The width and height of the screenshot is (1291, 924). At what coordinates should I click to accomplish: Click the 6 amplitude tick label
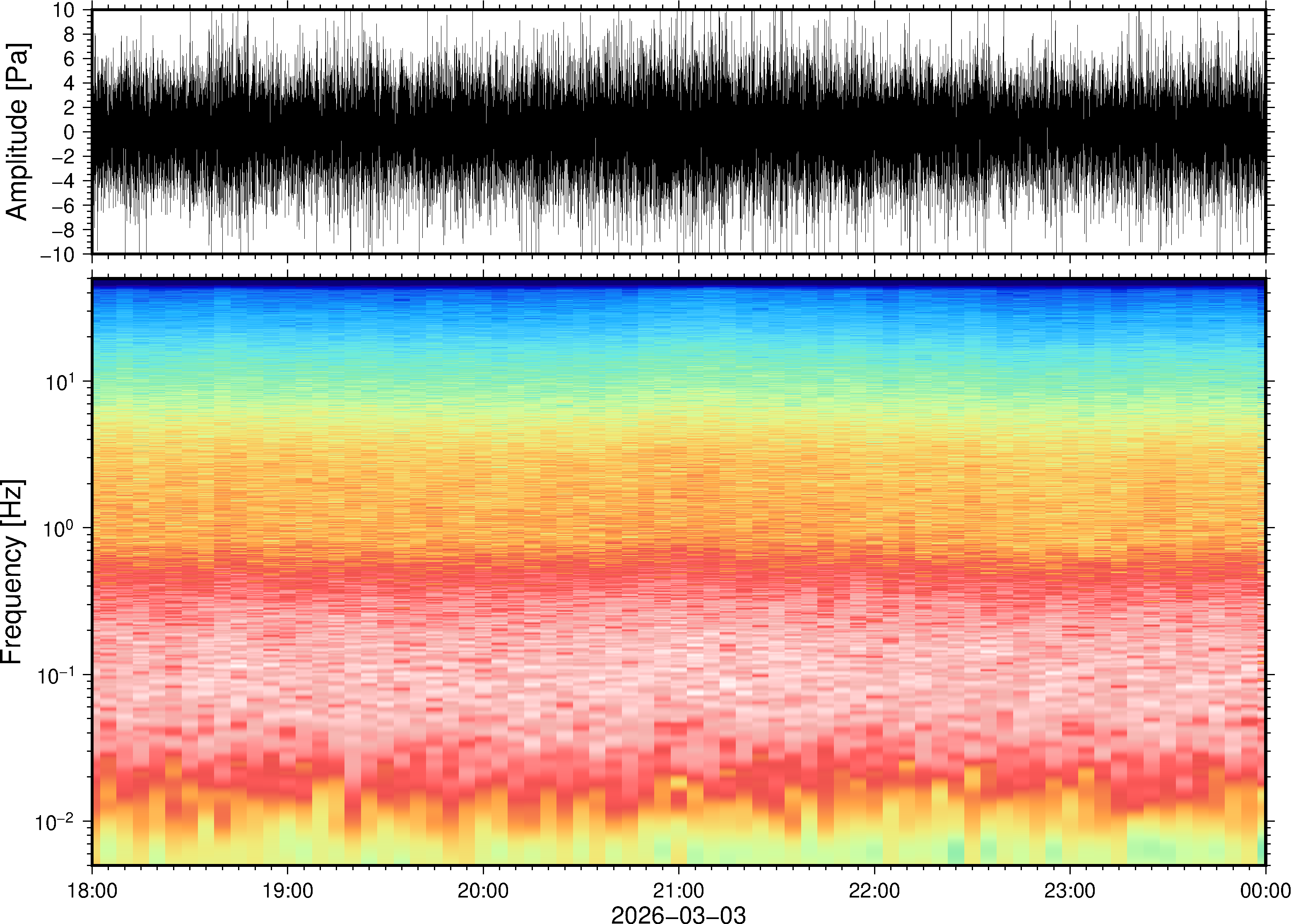(x=70, y=59)
